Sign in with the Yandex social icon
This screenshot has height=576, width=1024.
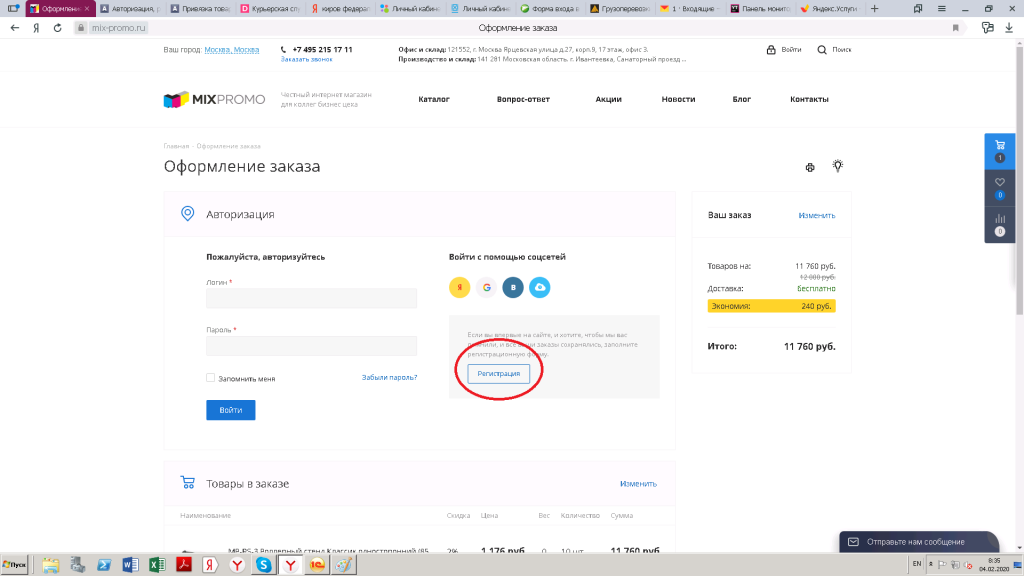(459, 288)
